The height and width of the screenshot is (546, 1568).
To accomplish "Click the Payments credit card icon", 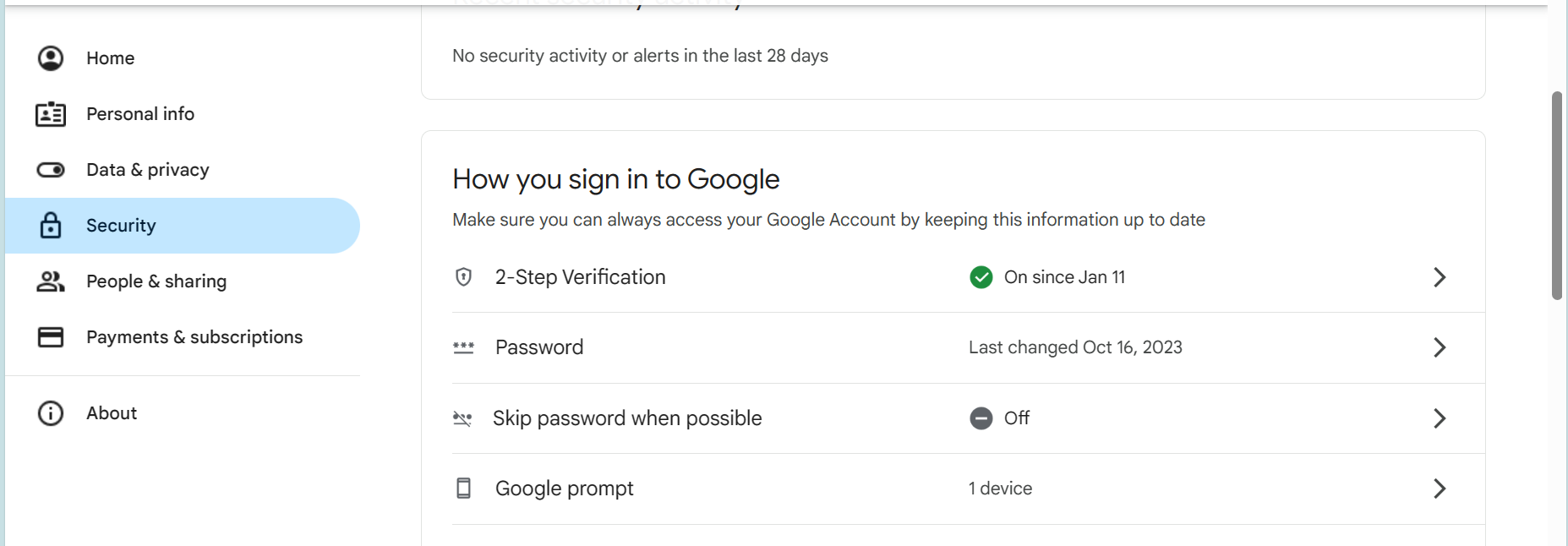I will click(x=51, y=337).
